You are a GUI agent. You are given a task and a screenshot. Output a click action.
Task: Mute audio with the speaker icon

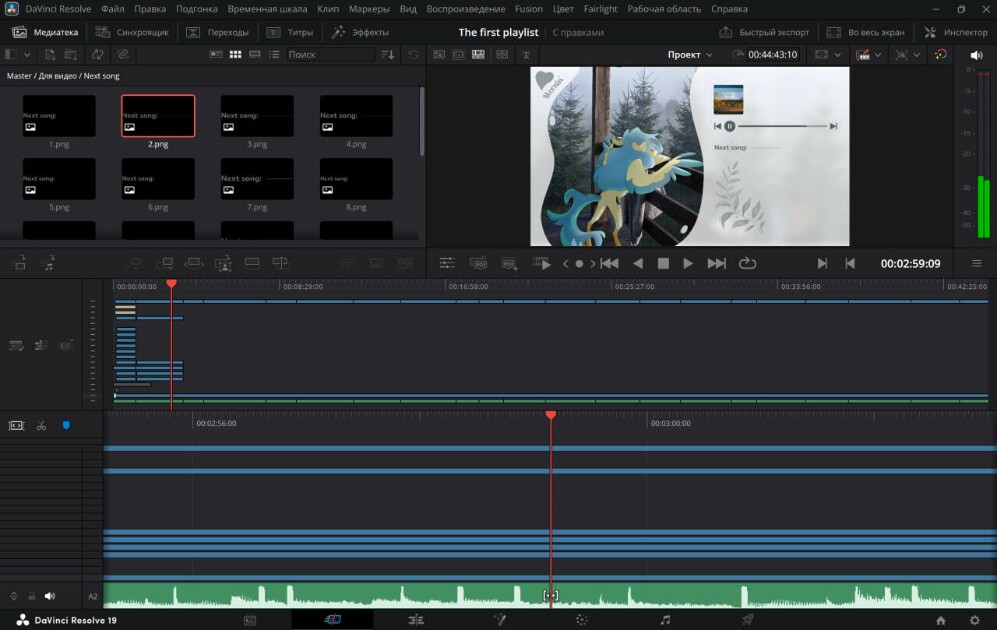pyautogui.click(x=977, y=55)
